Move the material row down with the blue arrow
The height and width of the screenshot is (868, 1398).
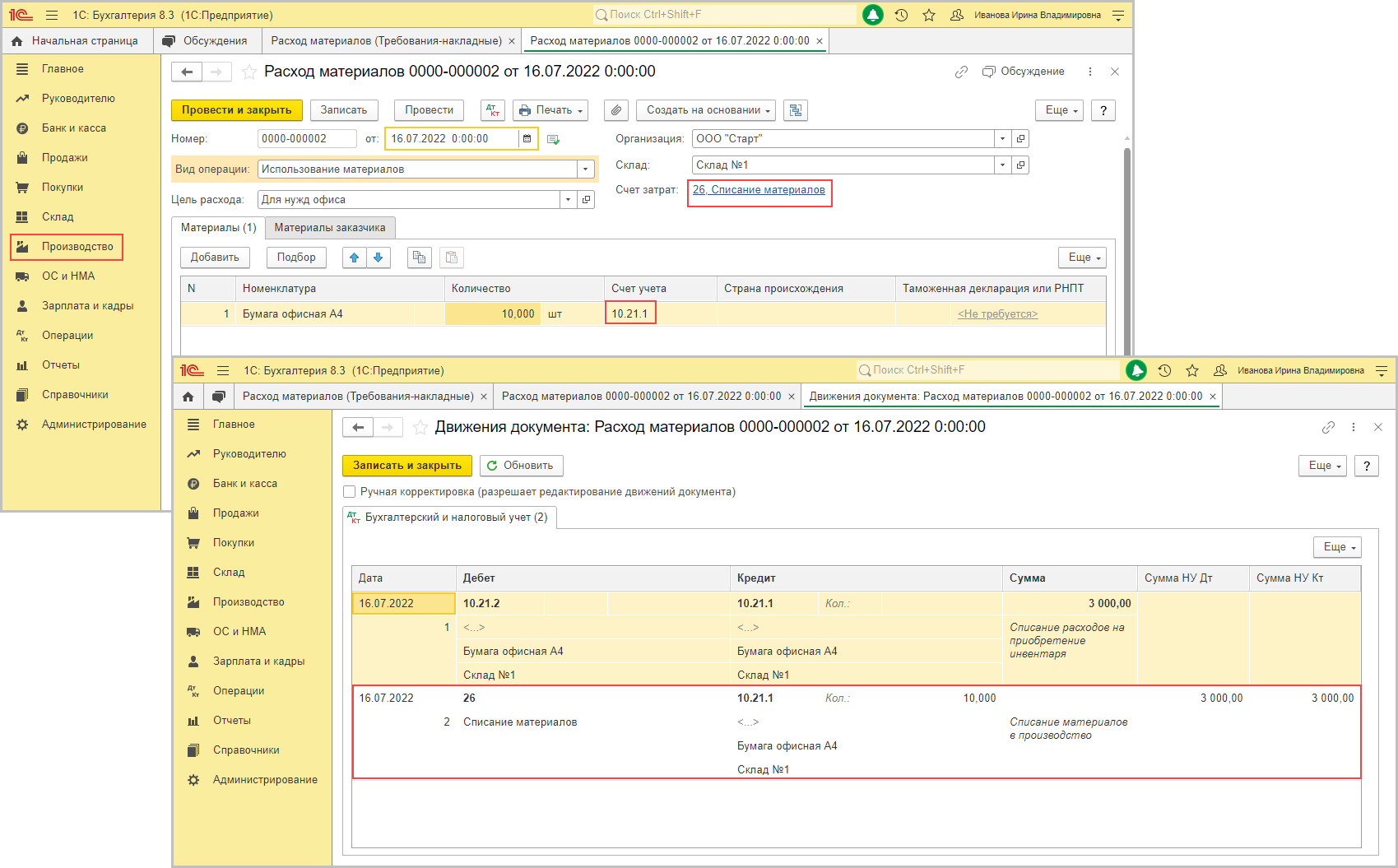(x=379, y=258)
